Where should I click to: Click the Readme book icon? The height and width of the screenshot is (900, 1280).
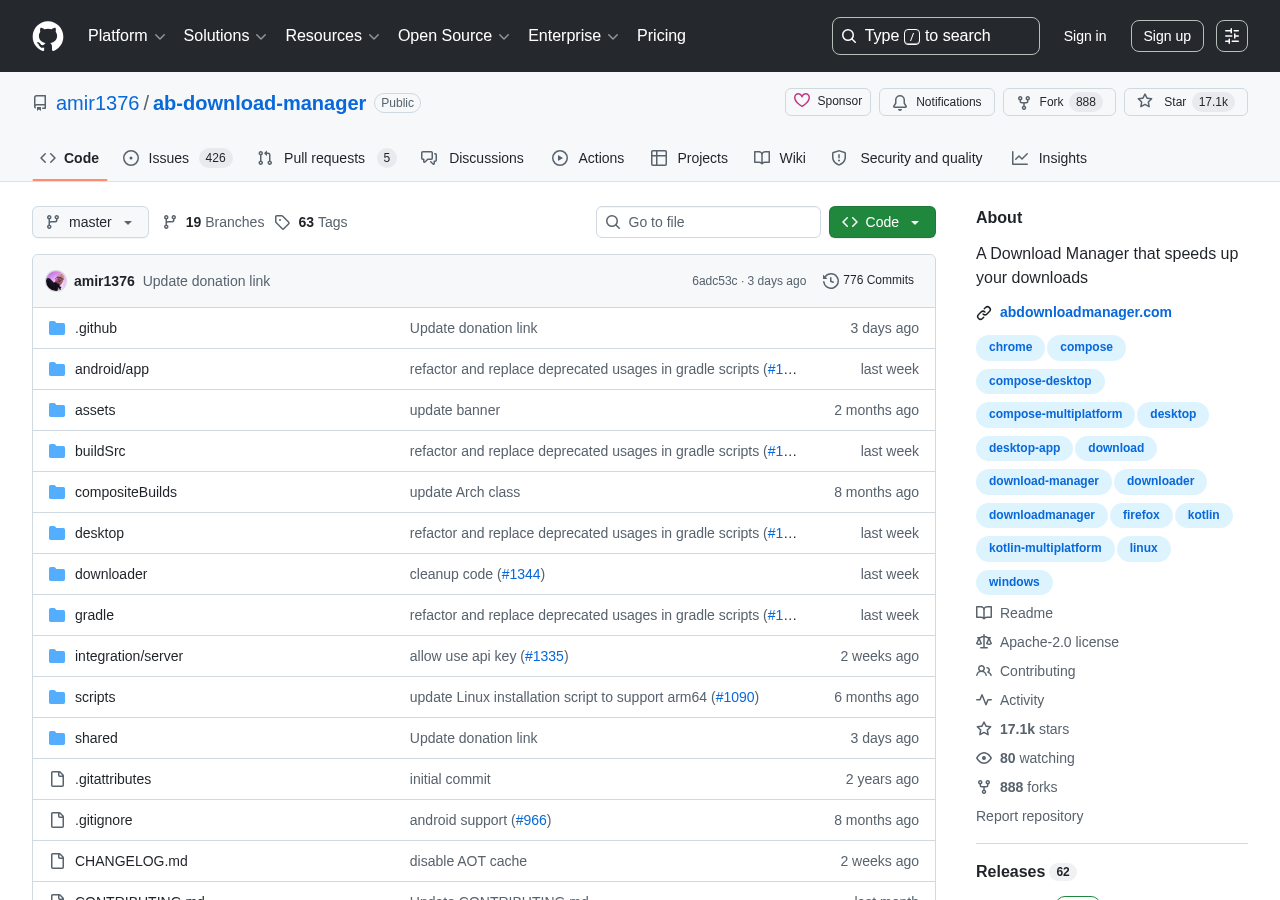(984, 613)
